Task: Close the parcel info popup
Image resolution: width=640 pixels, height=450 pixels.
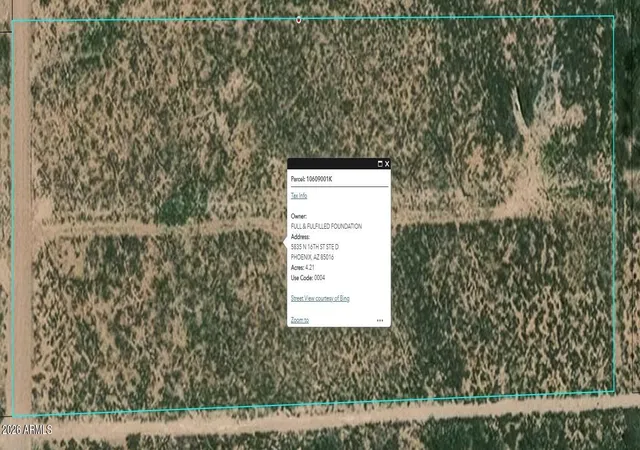Action: [387, 164]
